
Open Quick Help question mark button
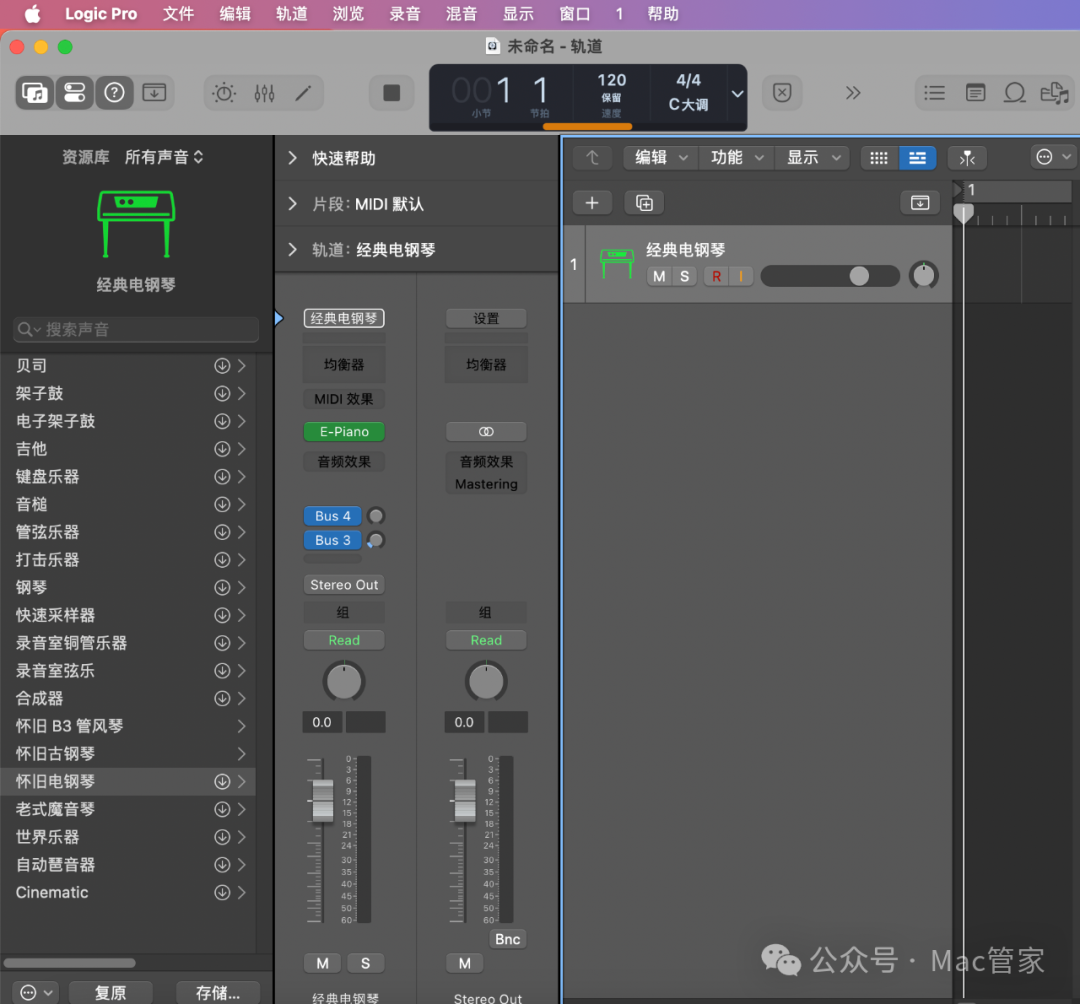[114, 92]
